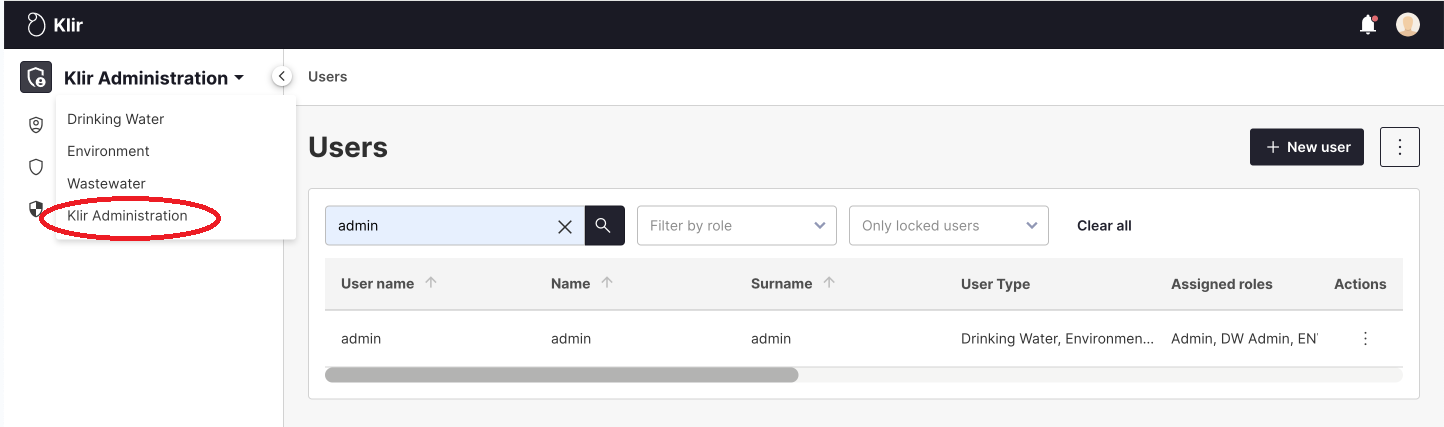
Task: Open the user avatar menu
Action: click(1408, 25)
